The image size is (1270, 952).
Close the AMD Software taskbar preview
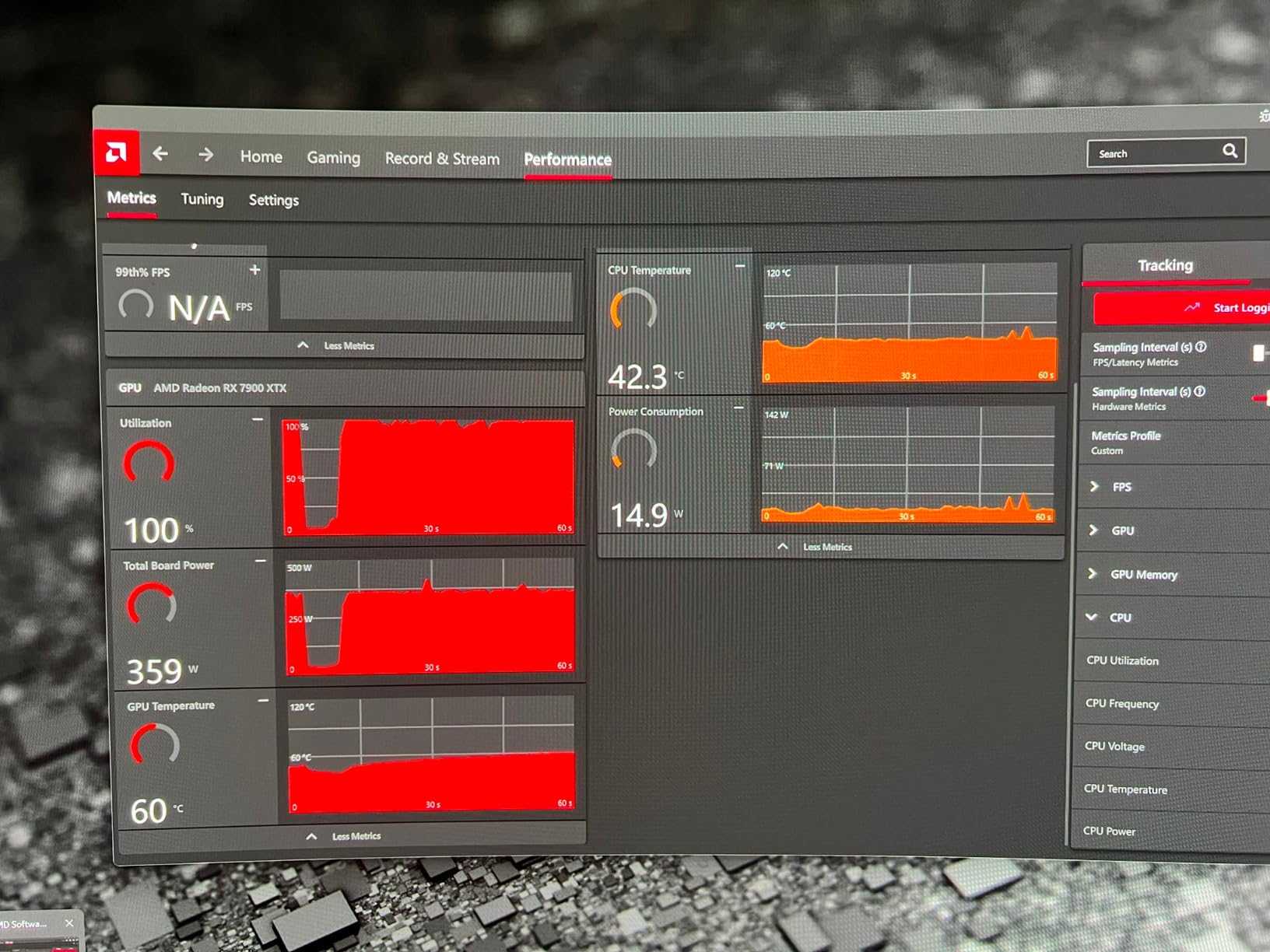pos(69,923)
